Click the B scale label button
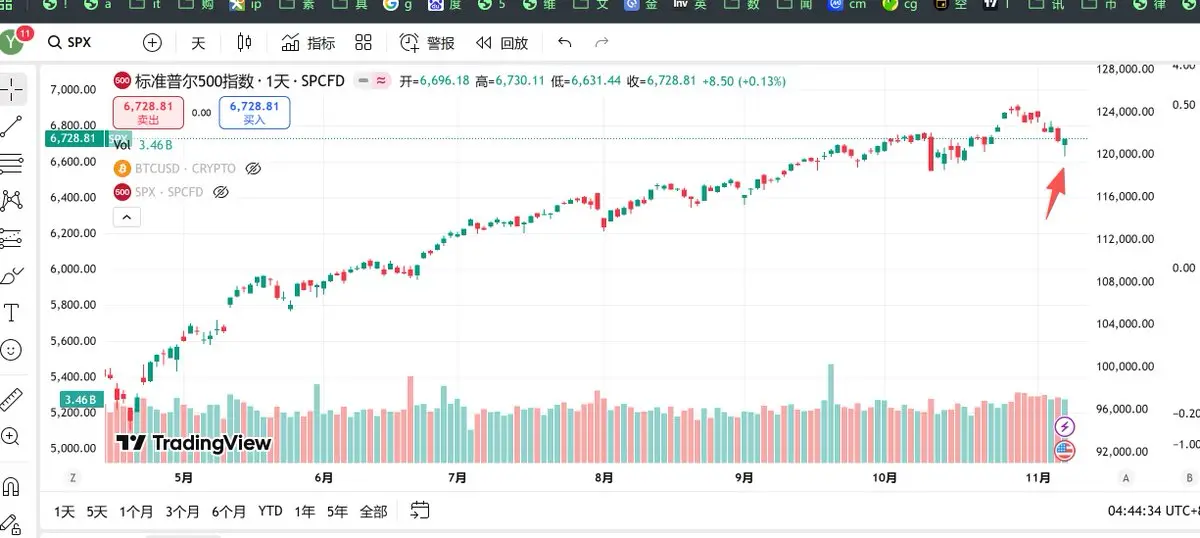 click(1187, 477)
